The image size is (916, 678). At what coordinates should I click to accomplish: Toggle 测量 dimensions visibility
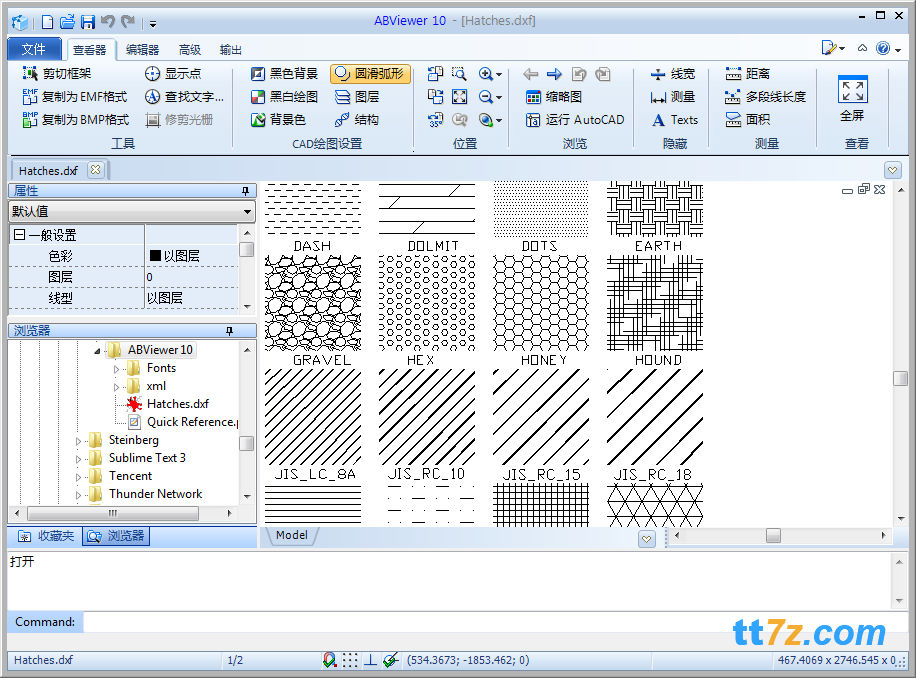pyautogui.click(x=672, y=96)
